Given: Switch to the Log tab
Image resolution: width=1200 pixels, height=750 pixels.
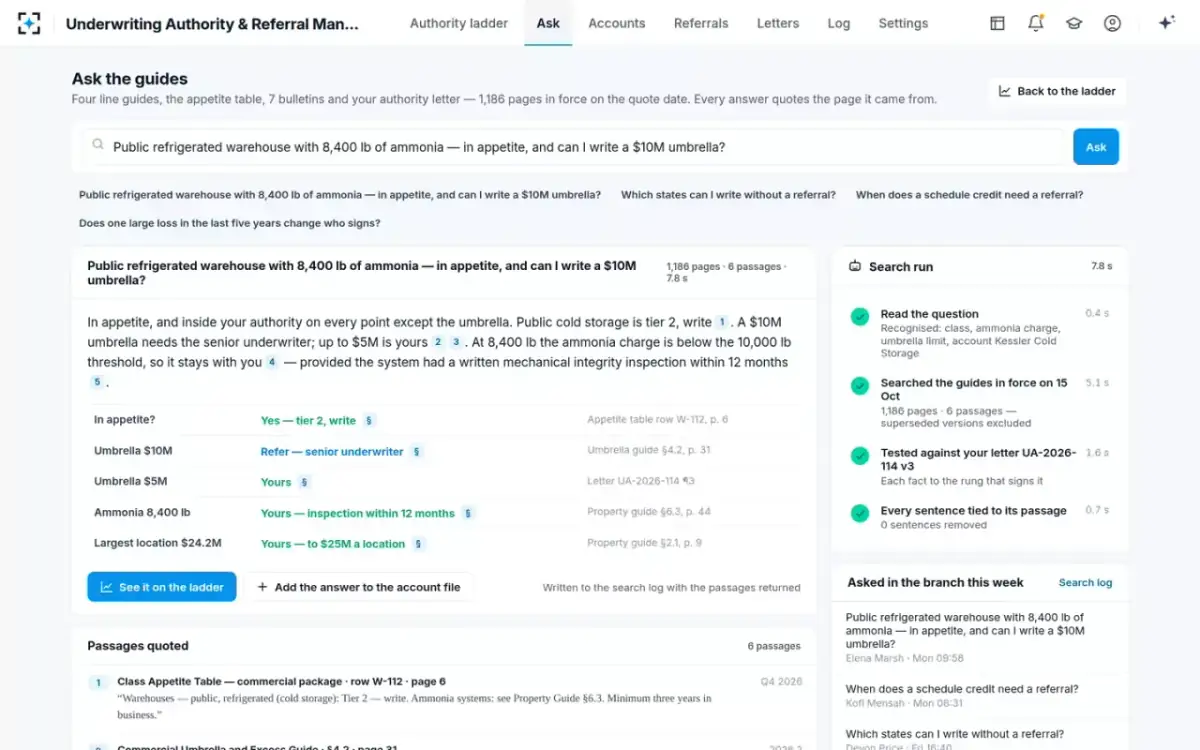Looking at the screenshot, I should tap(839, 23).
